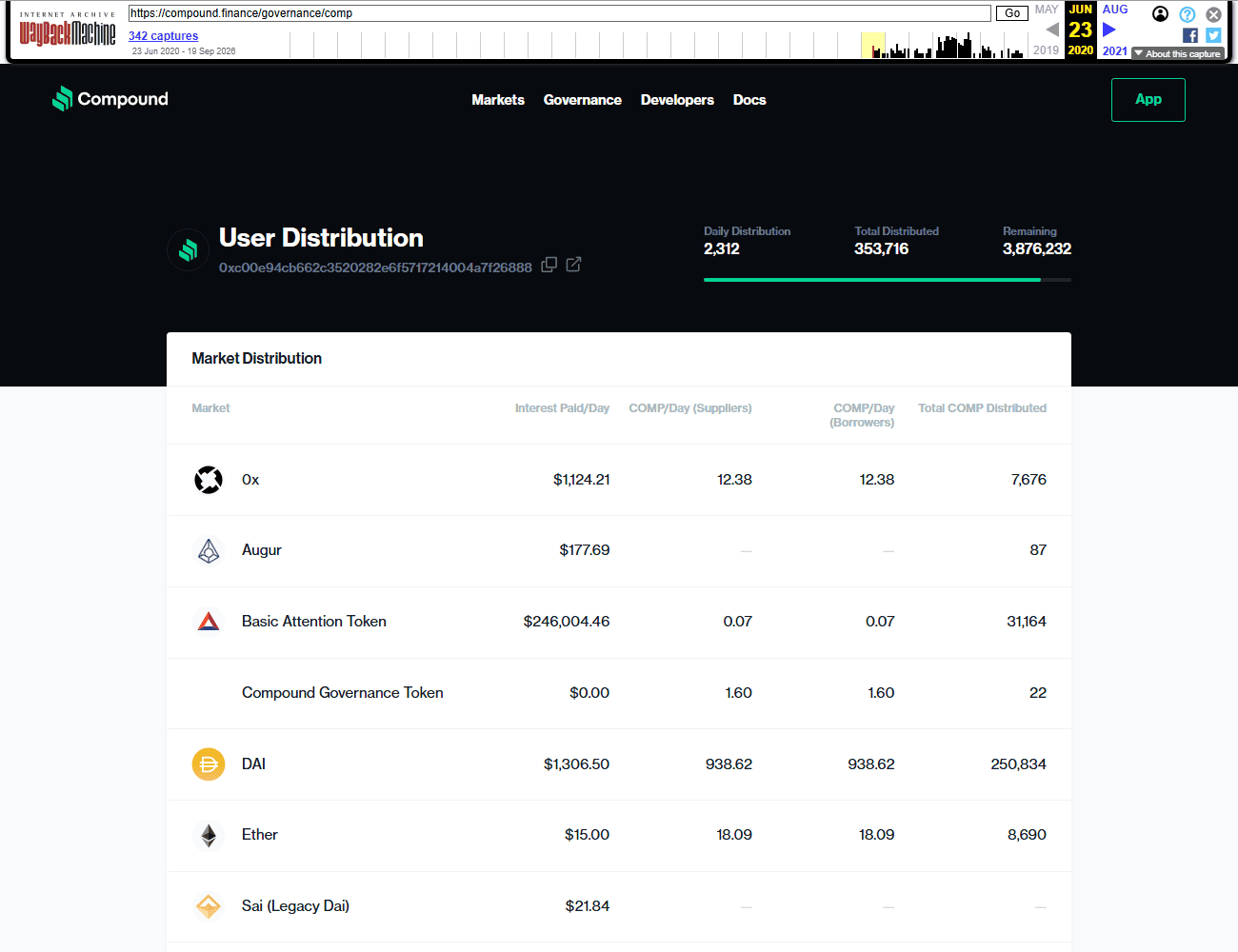Click Sai interest paid $21.84
Viewport: 1238px width, 952px height.
588,906
